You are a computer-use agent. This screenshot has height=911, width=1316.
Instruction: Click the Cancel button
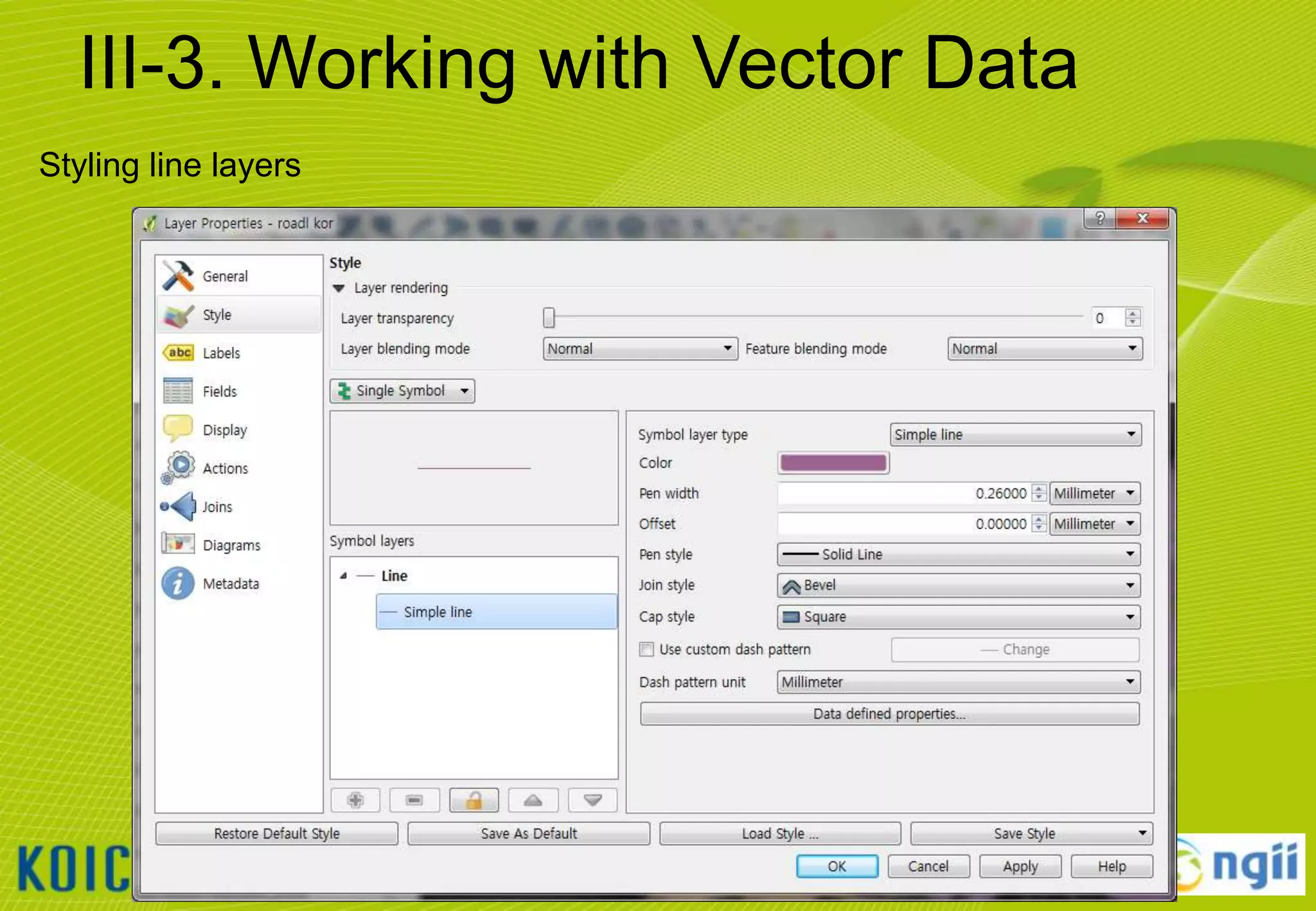929,866
